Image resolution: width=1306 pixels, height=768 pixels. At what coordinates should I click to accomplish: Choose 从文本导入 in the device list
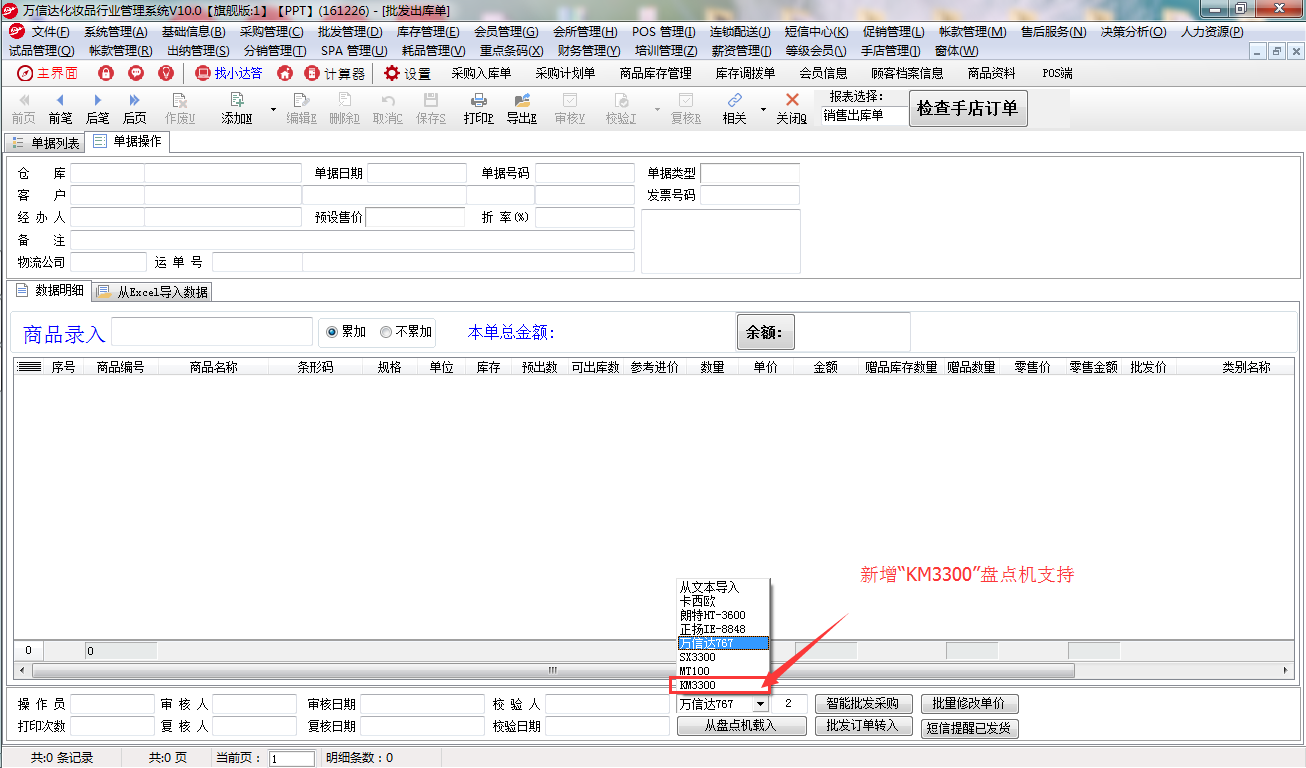(x=723, y=587)
